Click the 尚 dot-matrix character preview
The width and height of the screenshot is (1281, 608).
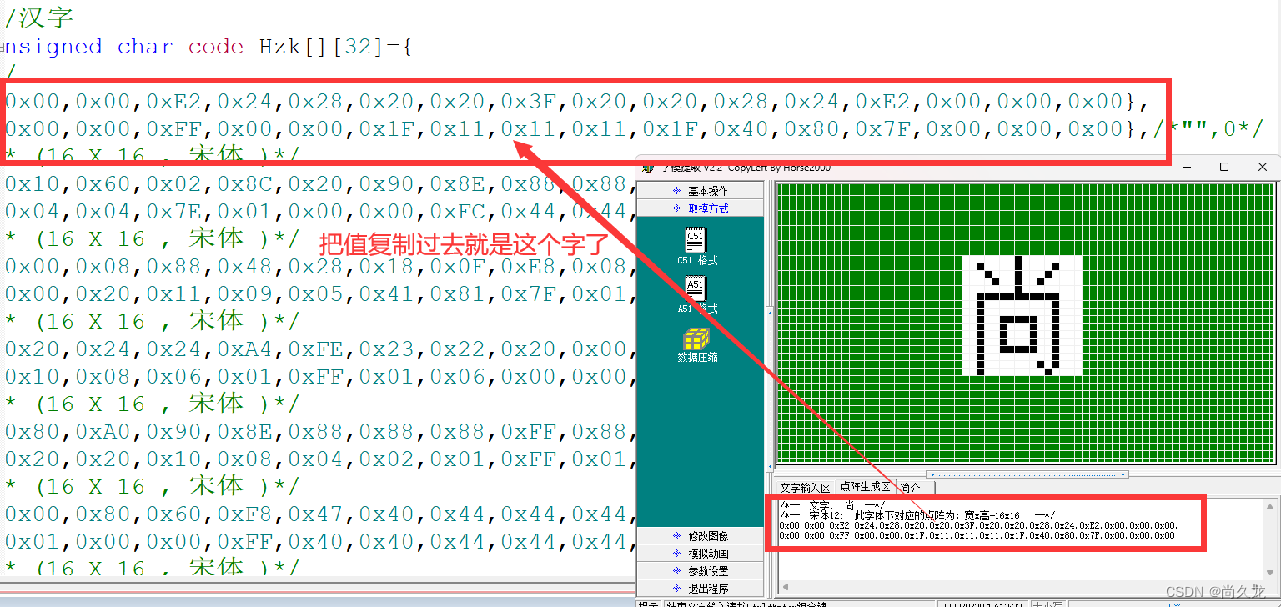coord(1022,315)
